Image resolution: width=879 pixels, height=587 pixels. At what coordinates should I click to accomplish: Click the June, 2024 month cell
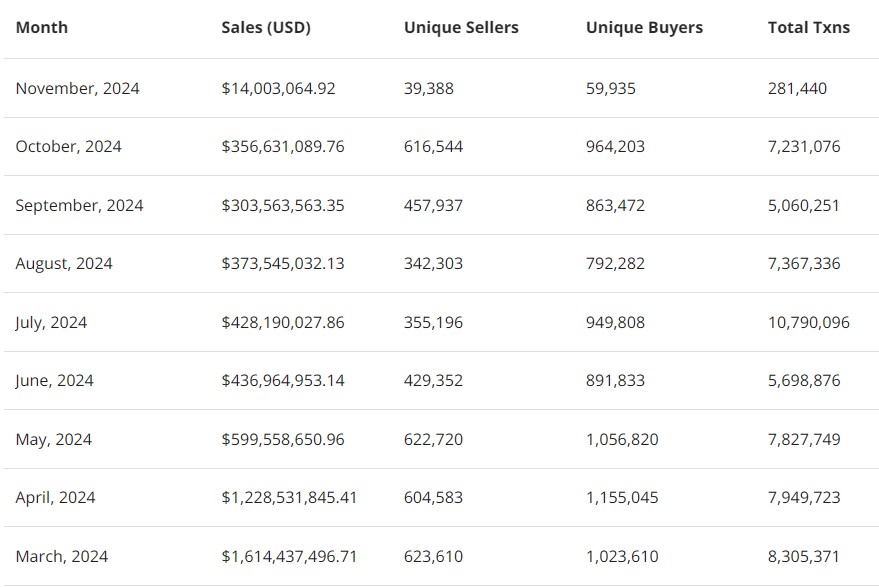(x=54, y=381)
